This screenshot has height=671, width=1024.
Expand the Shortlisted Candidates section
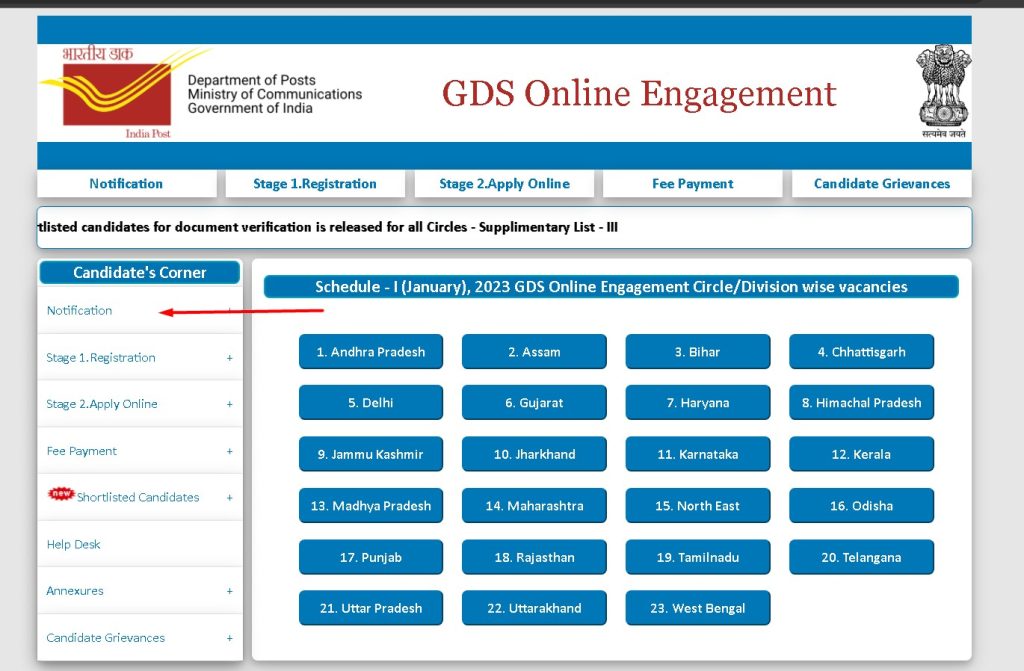click(138, 496)
